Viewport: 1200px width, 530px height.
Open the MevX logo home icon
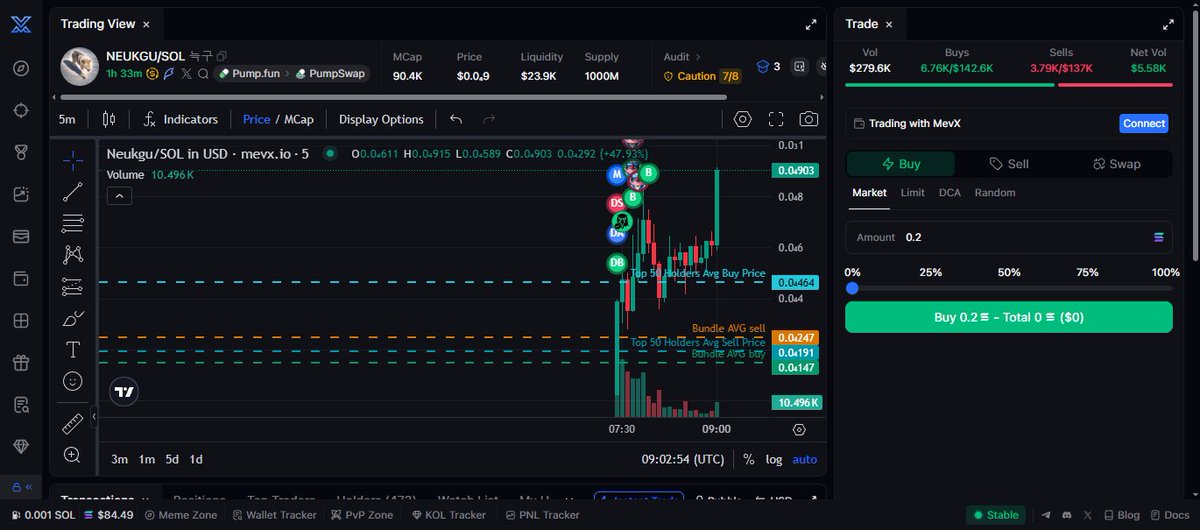[x=21, y=25]
